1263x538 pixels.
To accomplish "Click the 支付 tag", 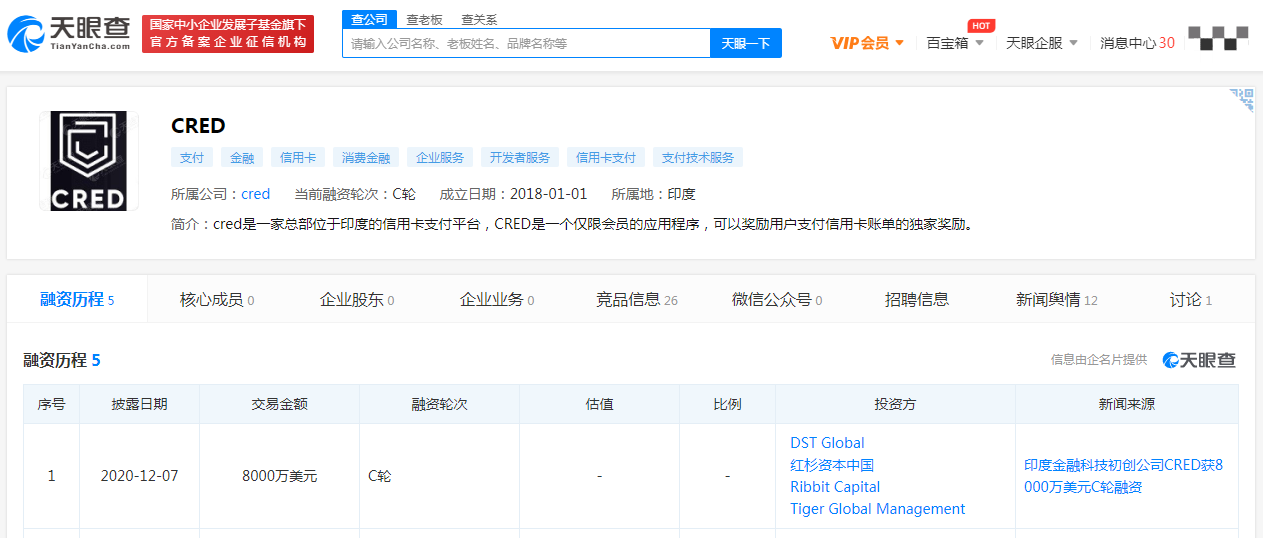I will point(192,157).
